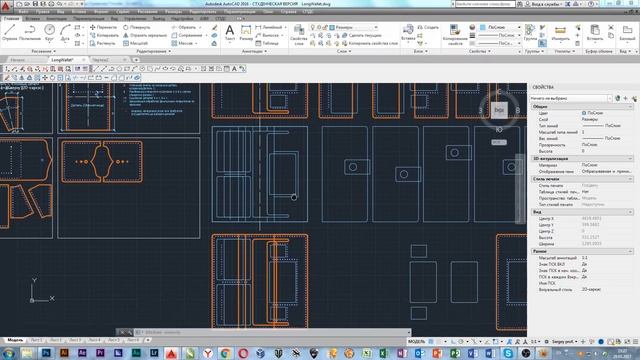Click Copy layer properties (Копировать свойства слоя)
The height and width of the screenshot is (360, 640).
coord(369,43)
